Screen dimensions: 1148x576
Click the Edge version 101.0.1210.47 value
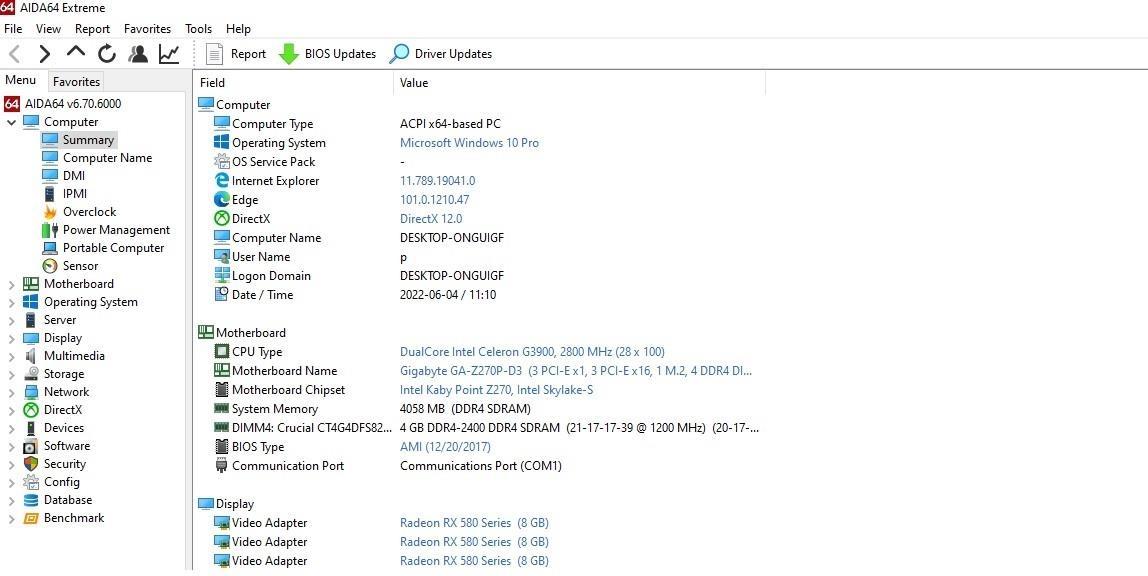click(x=434, y=200)
